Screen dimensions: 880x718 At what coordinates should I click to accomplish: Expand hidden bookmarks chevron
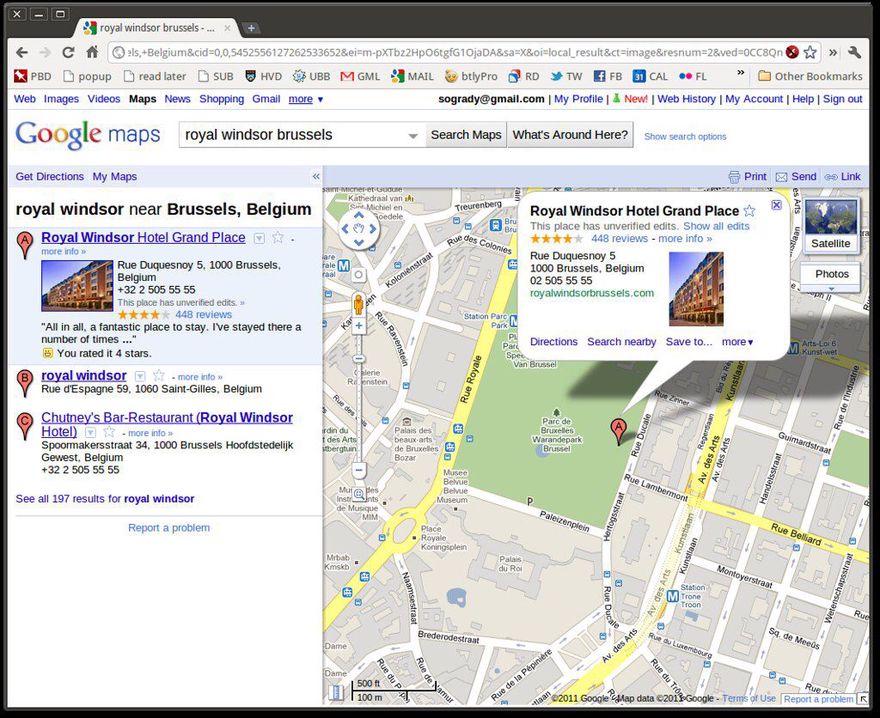[740, 73]
